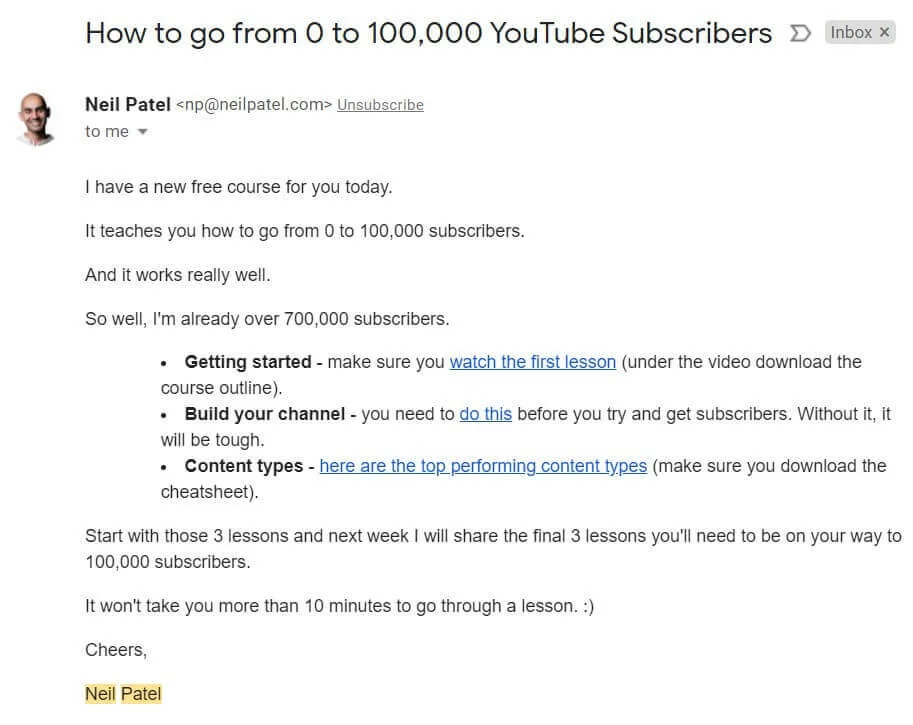Image resolution: width=913 pixels, height=725 pixels.
Task: Open Neil Patel's profile photo avatar
Action: [x=37, y=118]
